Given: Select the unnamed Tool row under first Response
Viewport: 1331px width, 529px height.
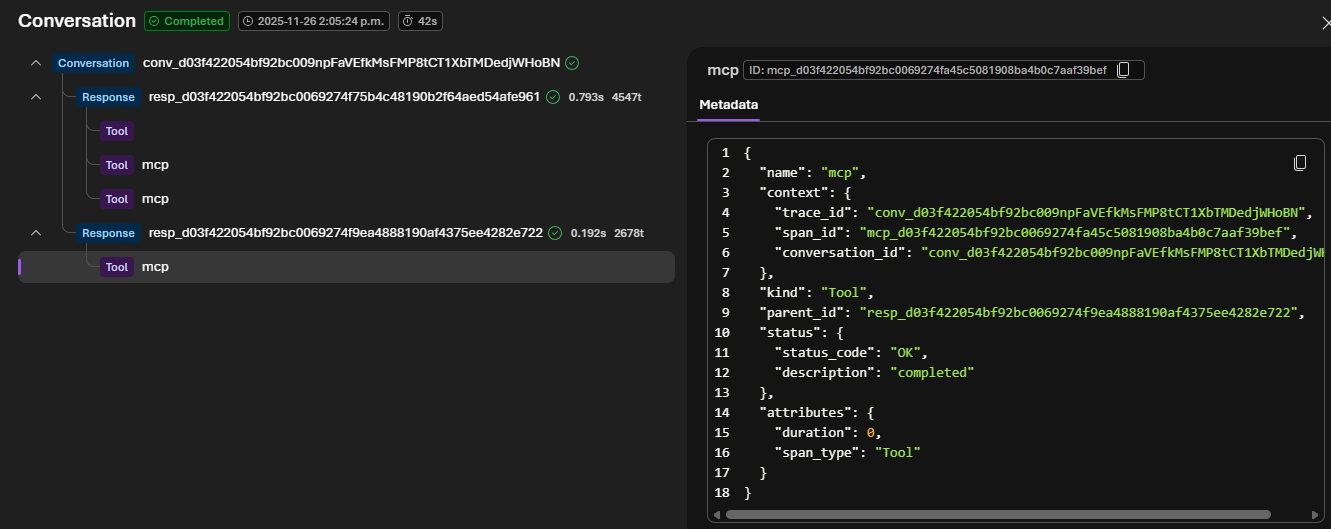Looking at the screenshot, I should (x=346, y=131).
